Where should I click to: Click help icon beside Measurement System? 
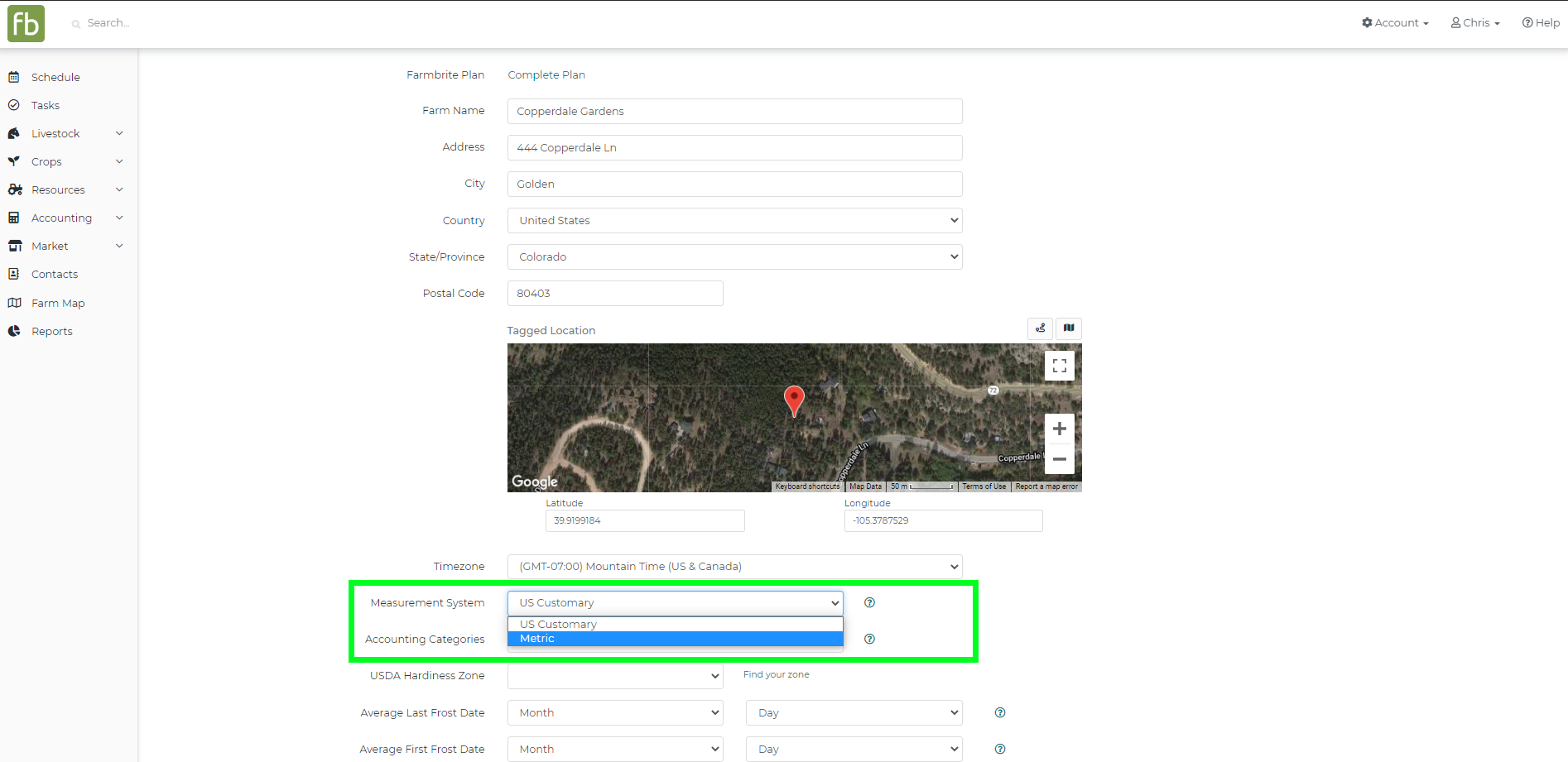click(869, 602)
